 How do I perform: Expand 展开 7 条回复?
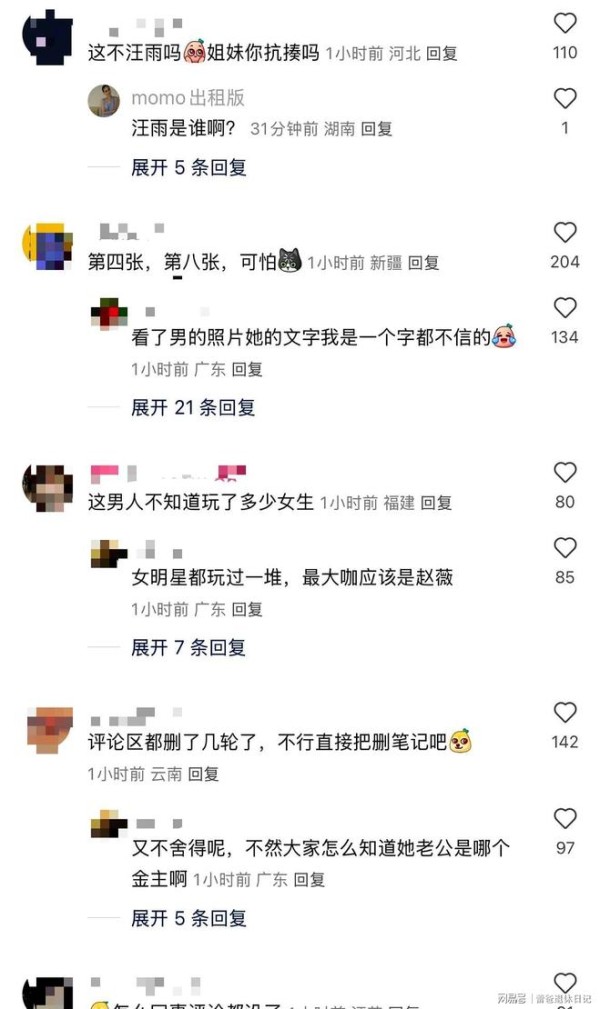pos(189,647)
